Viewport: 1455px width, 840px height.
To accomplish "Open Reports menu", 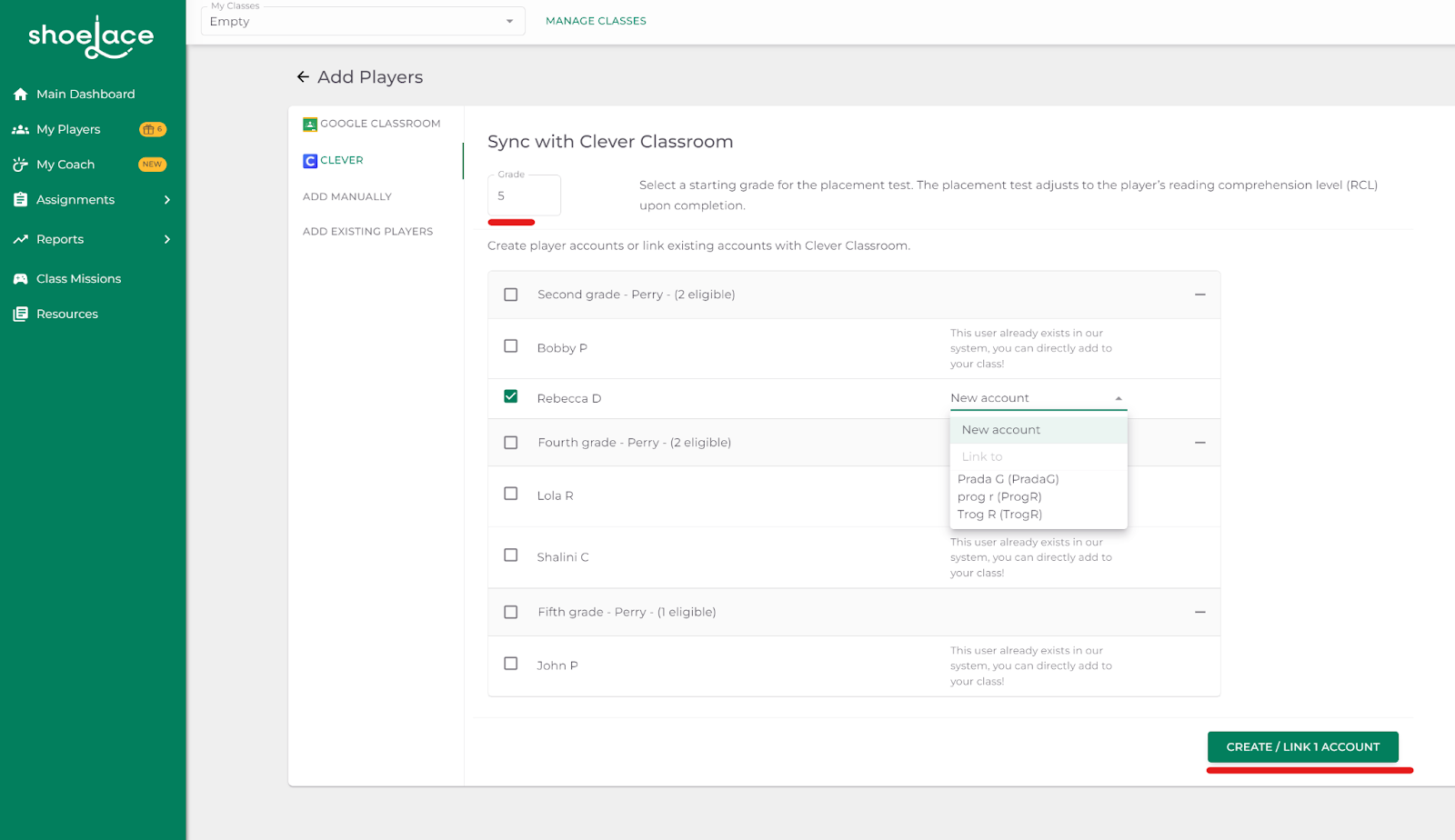I will 60,239.
